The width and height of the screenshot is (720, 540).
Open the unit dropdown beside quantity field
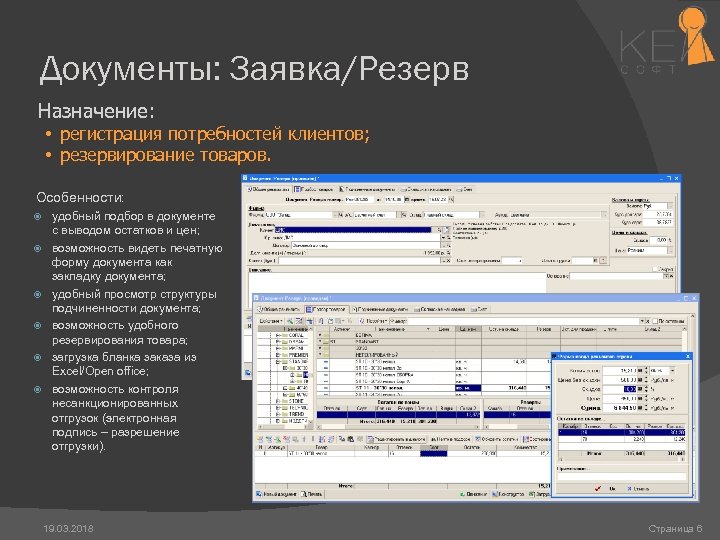[x=673, y=370]
